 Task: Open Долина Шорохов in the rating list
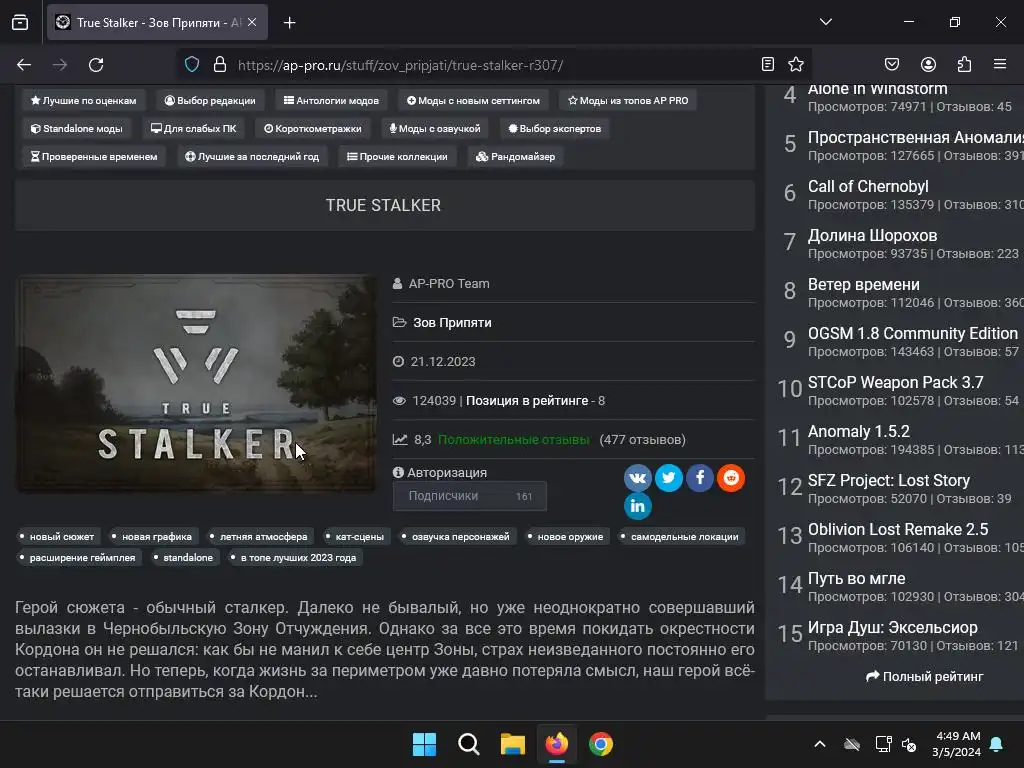coord(872,236)
